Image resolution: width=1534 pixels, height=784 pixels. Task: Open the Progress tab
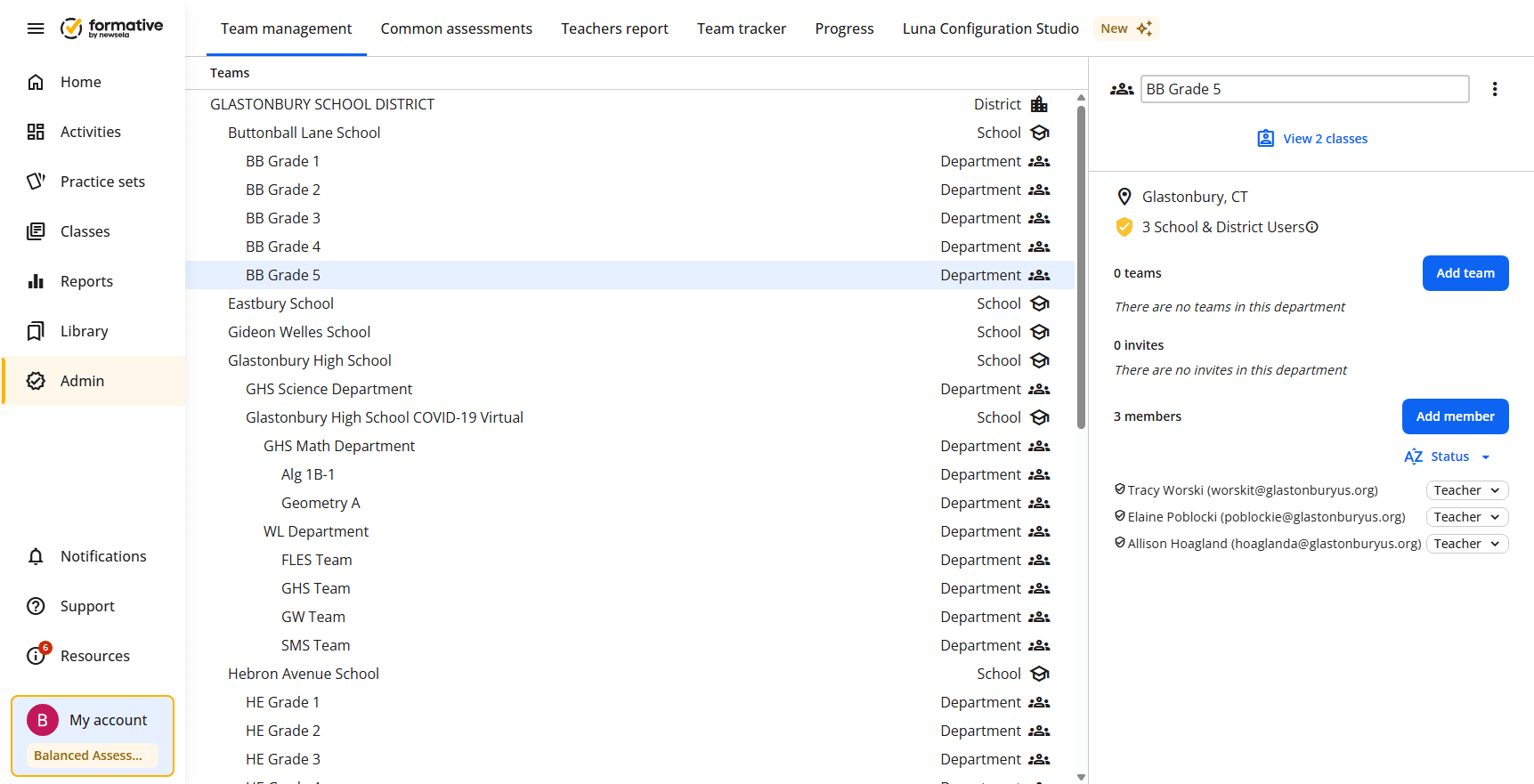pyautogui.click(x=845, y=28)
